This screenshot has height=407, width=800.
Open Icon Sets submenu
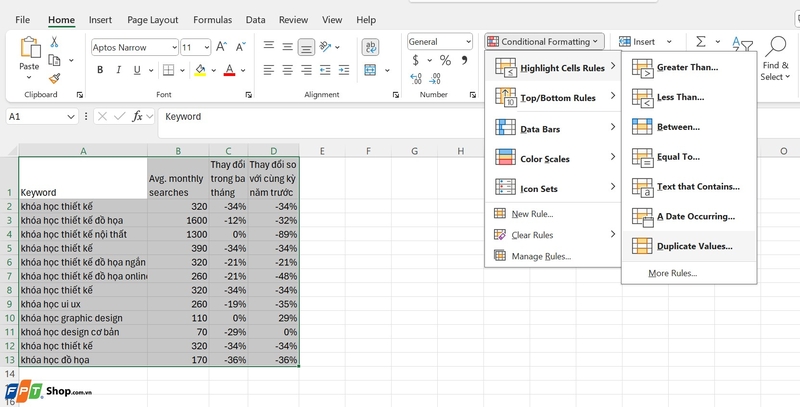pyautogui.click(x=553, y=188)
